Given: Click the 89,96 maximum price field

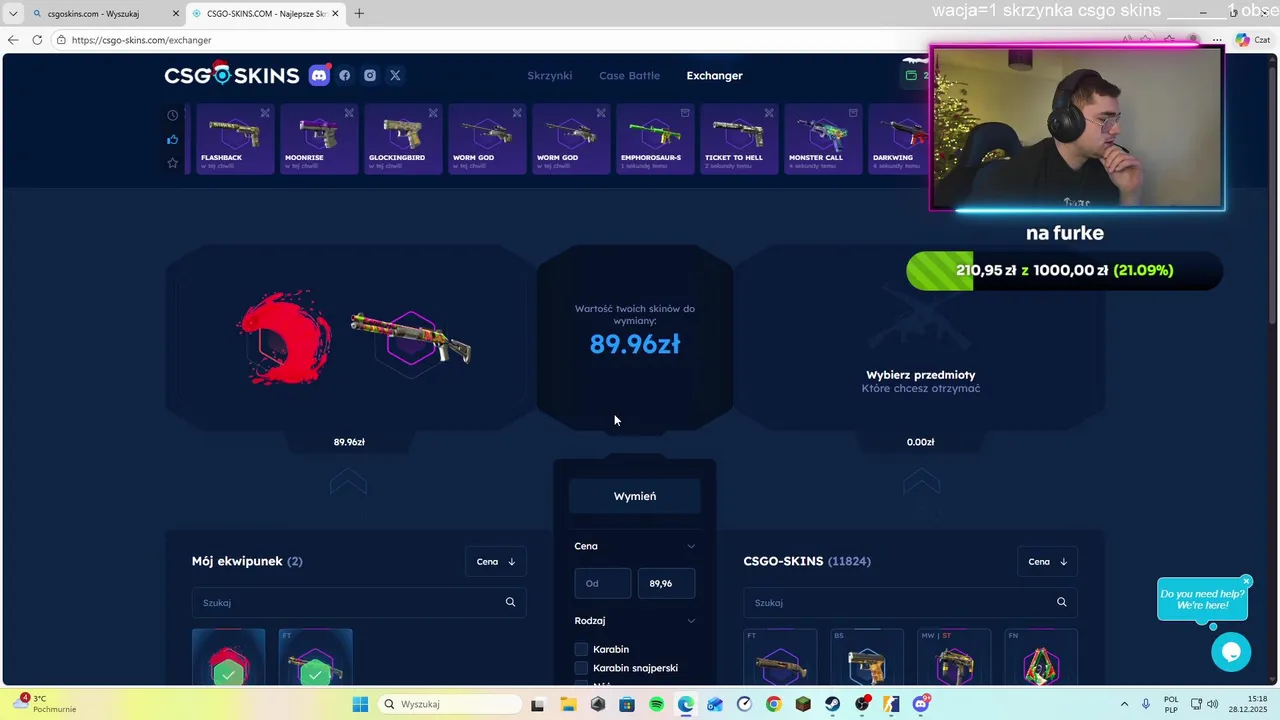Looking at the screenshot, I should (666, 583).
